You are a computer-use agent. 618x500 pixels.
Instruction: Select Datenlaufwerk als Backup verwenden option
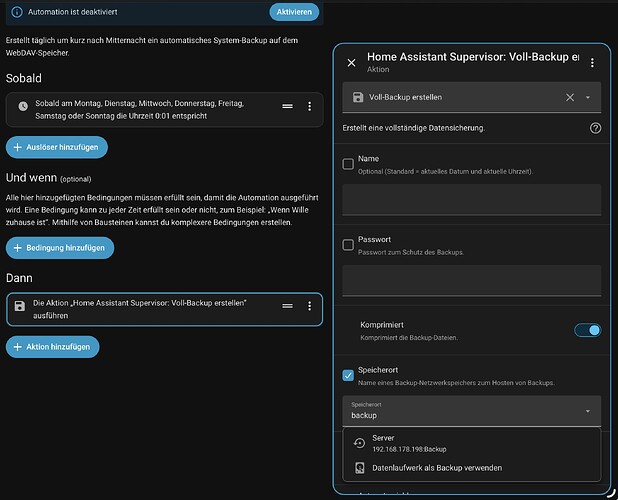click(x=472, y=468)
